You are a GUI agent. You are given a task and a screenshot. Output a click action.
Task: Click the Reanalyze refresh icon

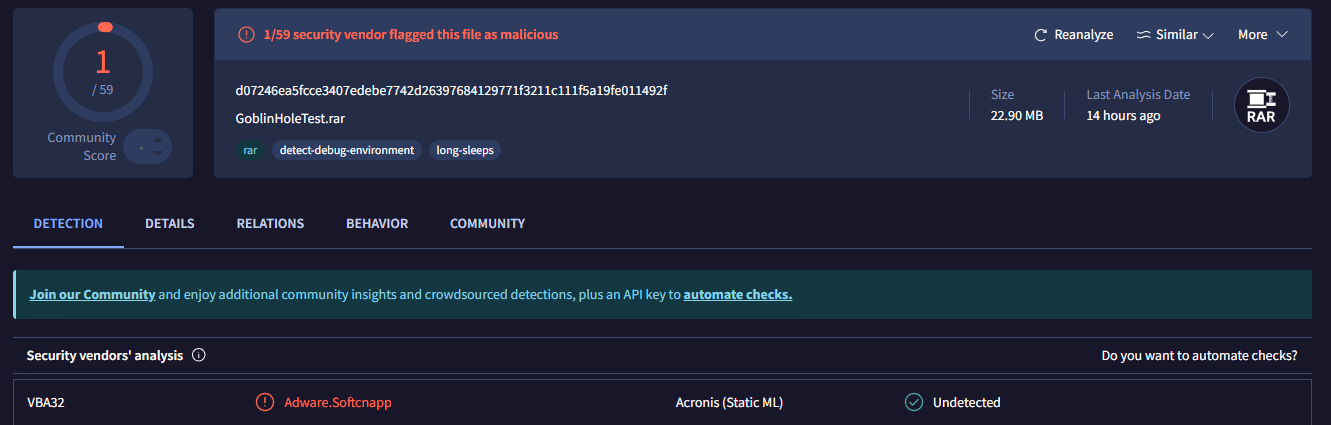click(x=1040, y=35)
